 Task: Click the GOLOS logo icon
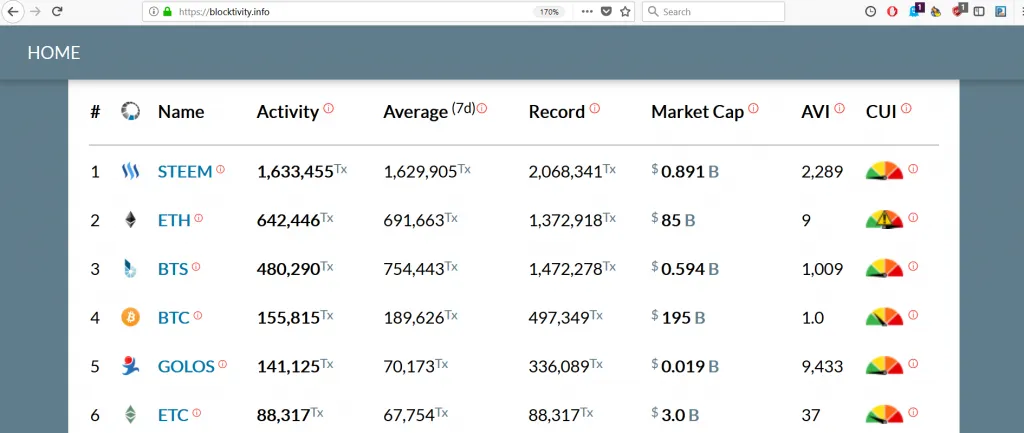[x=131, y=366]
